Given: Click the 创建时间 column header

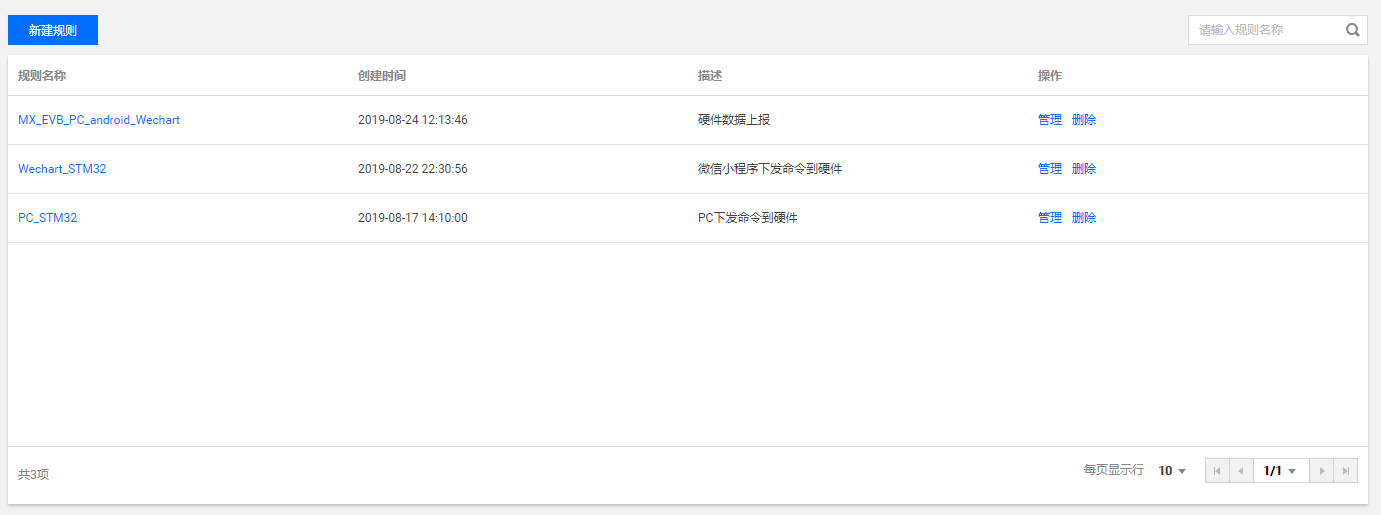Looking at the screenshot, I should tap(382, 75).
